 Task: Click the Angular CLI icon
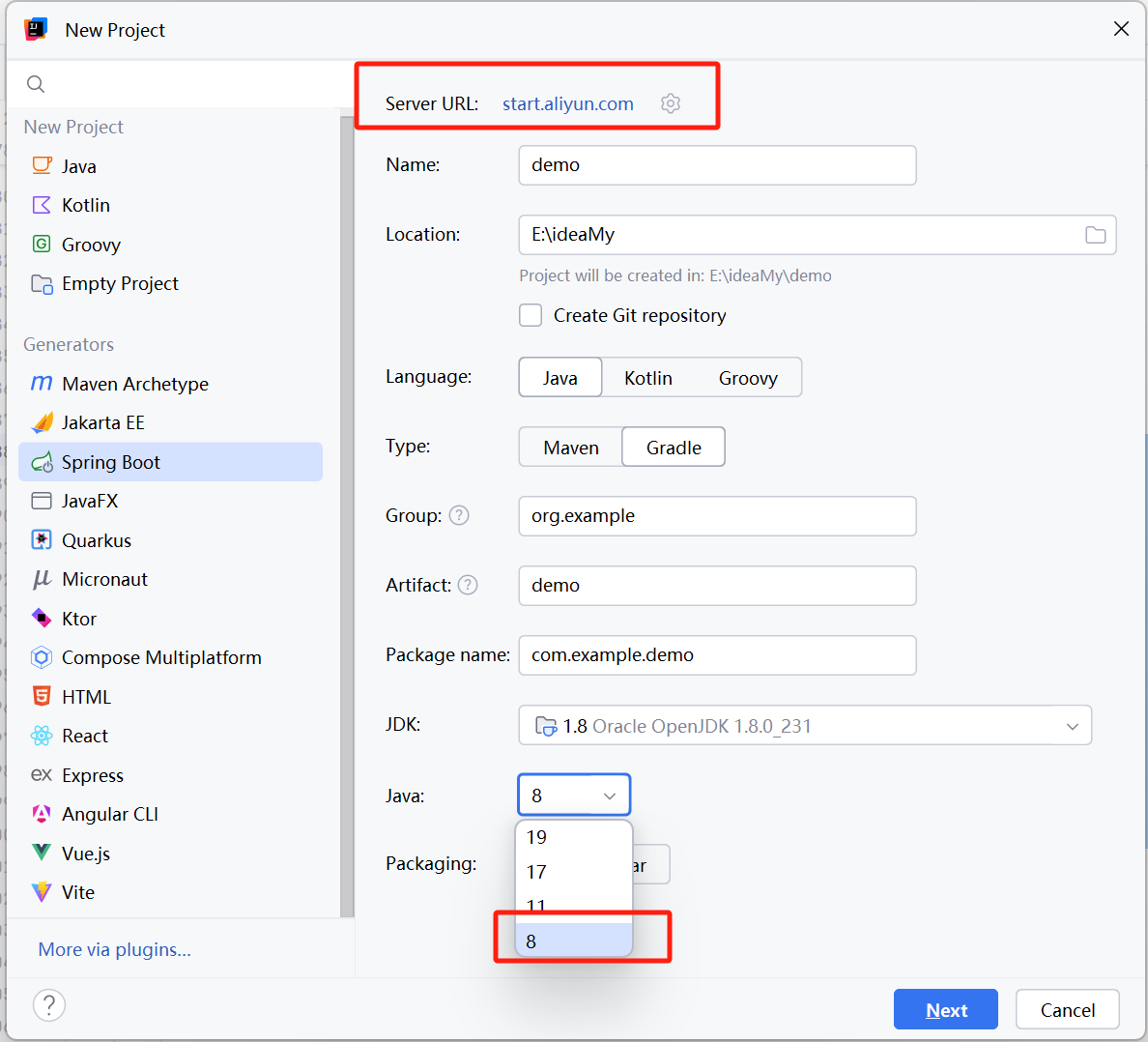[x=42, y=814]
